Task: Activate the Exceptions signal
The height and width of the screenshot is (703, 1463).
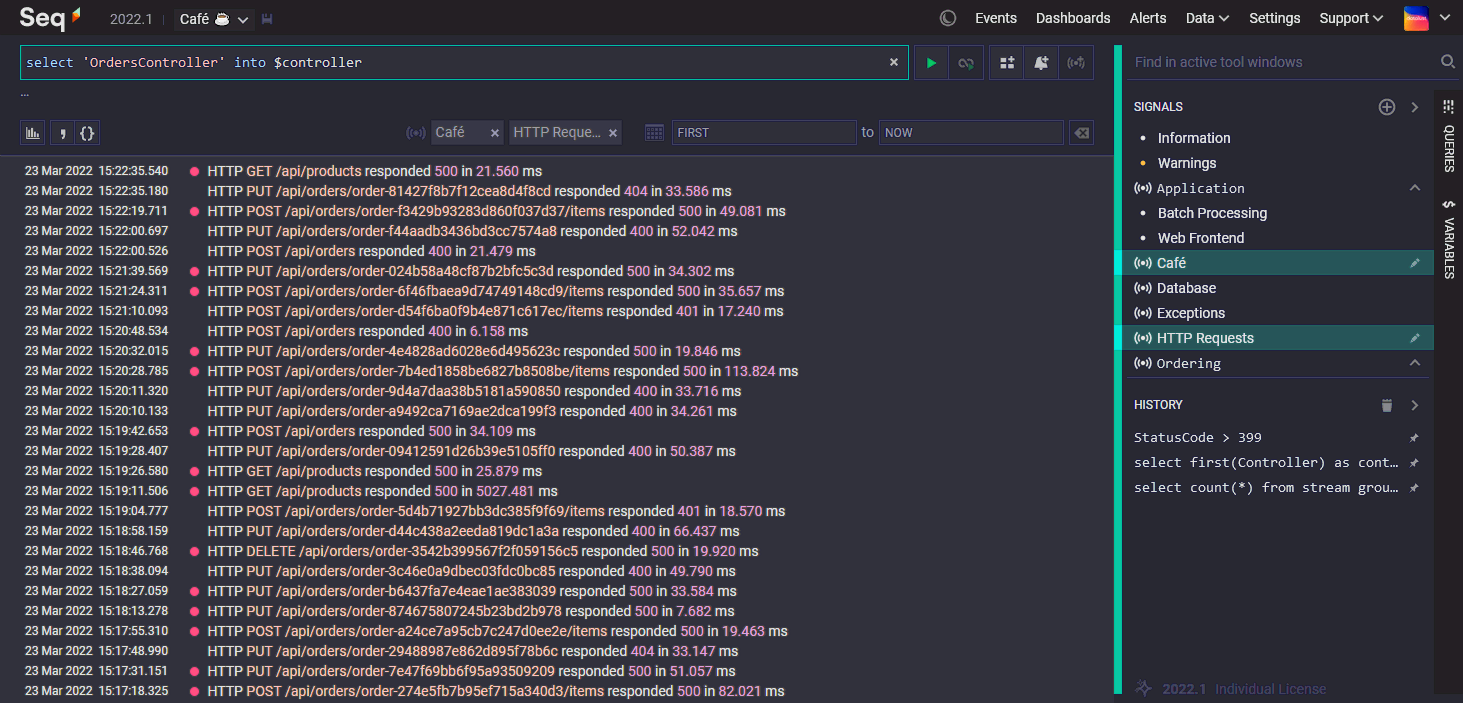Action: [x=1190, y=313]
